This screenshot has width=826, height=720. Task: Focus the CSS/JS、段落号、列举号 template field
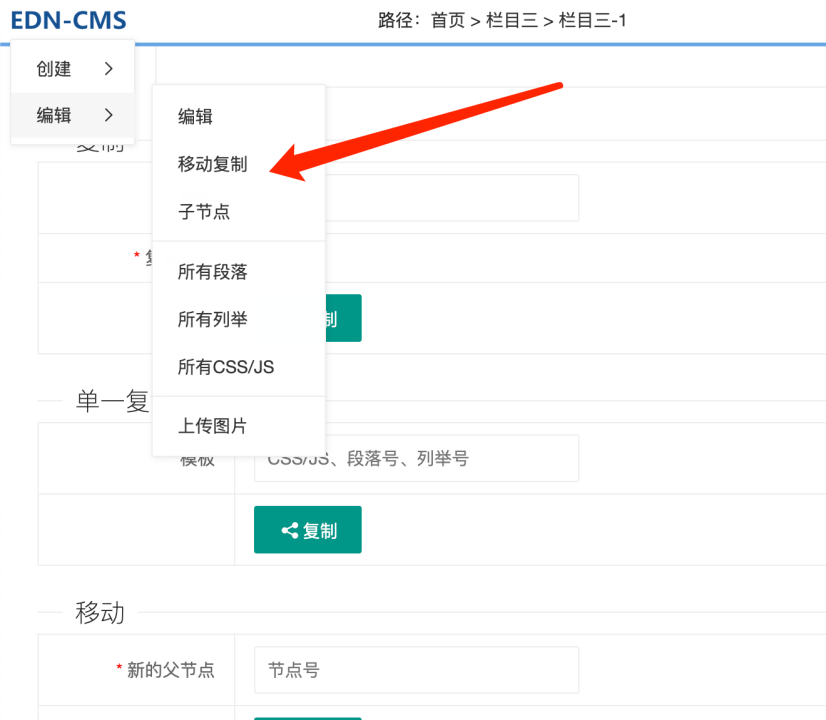(x=416, y=459)
